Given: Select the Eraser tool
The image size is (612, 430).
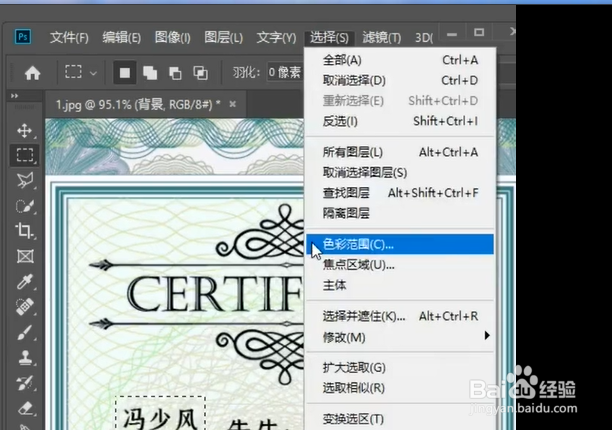Looking at the screenshot, I should (25, 408).
